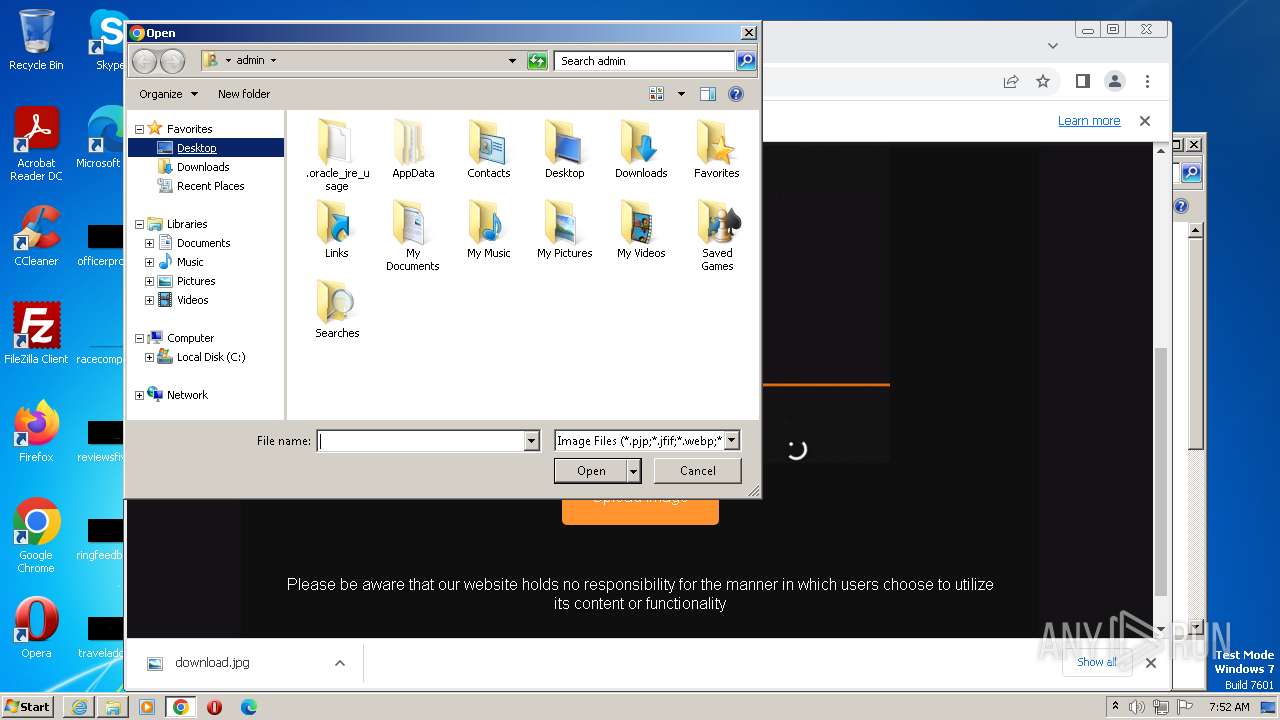Click the change view icon
1280x720 pixels.
pyautogui.click(x=657, y=94)
